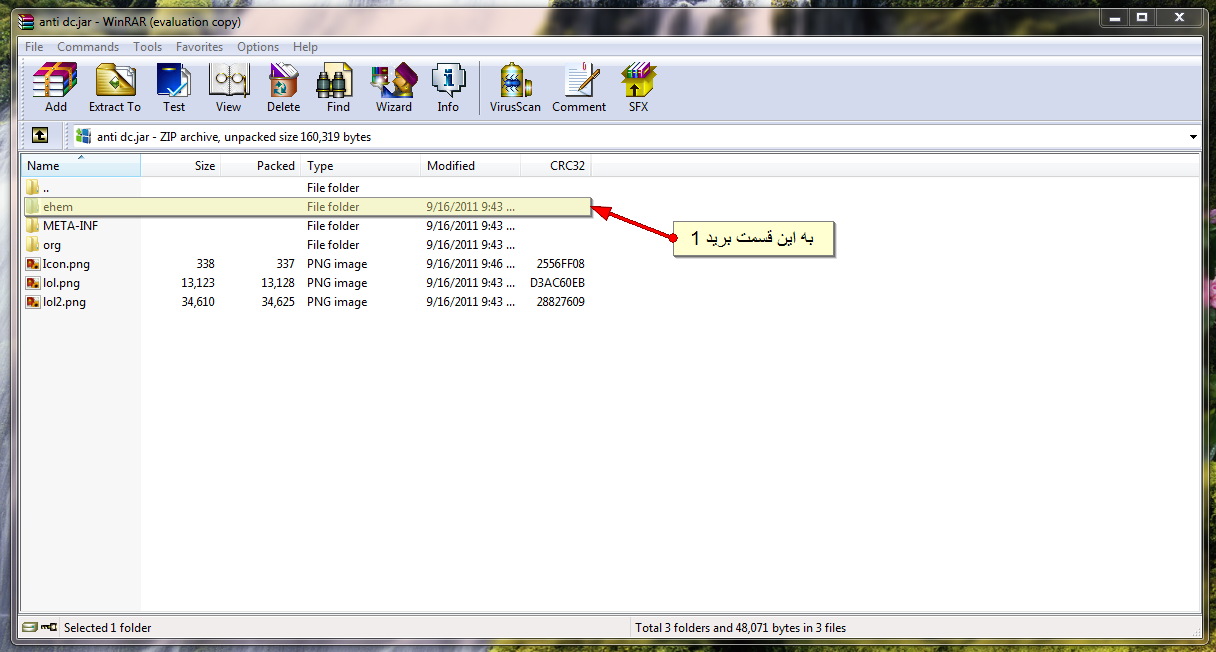Minimize the WinRAR window

(x=1116, y=17)
